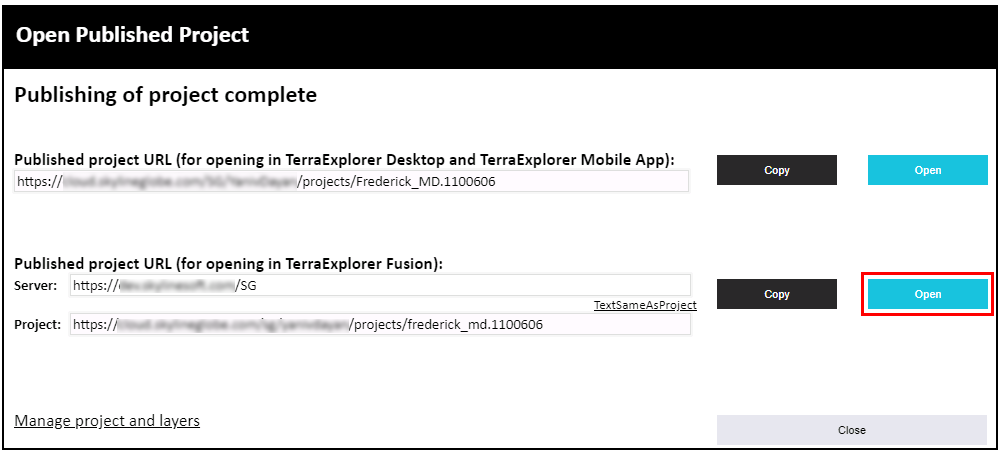The image size is (998, 452).
Task: Click the 'Project:' label
Action: coord(38,325)
